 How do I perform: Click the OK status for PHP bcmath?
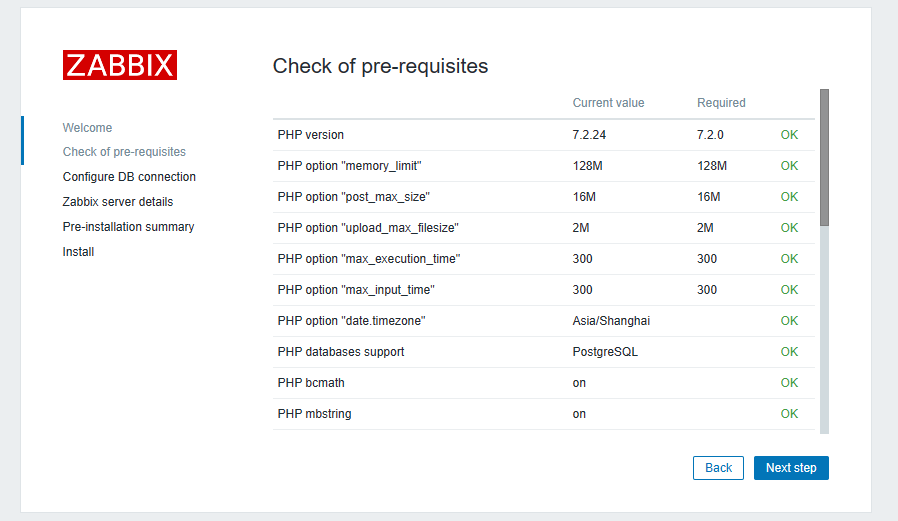tap(789, 383)
